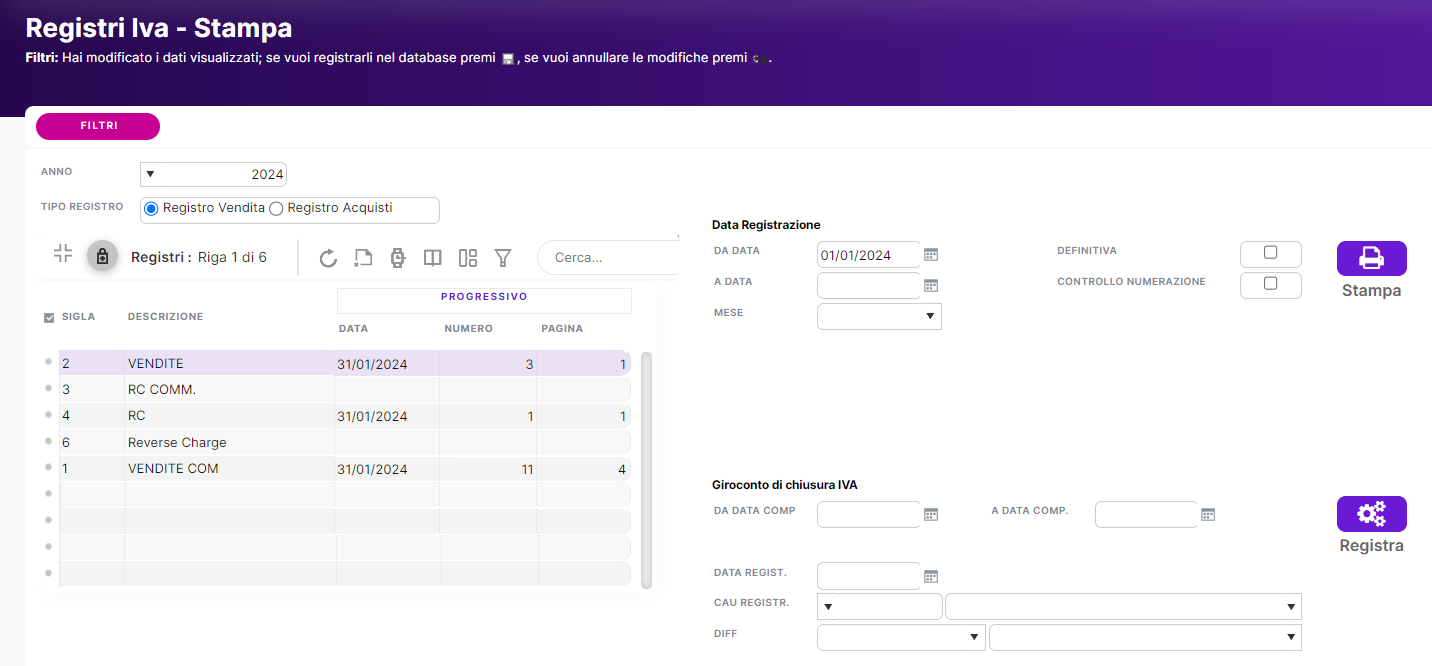The height and width of the screenshot is (666, 1432).
Task: Click the Progressivo group header
Action: click(484, 297)
